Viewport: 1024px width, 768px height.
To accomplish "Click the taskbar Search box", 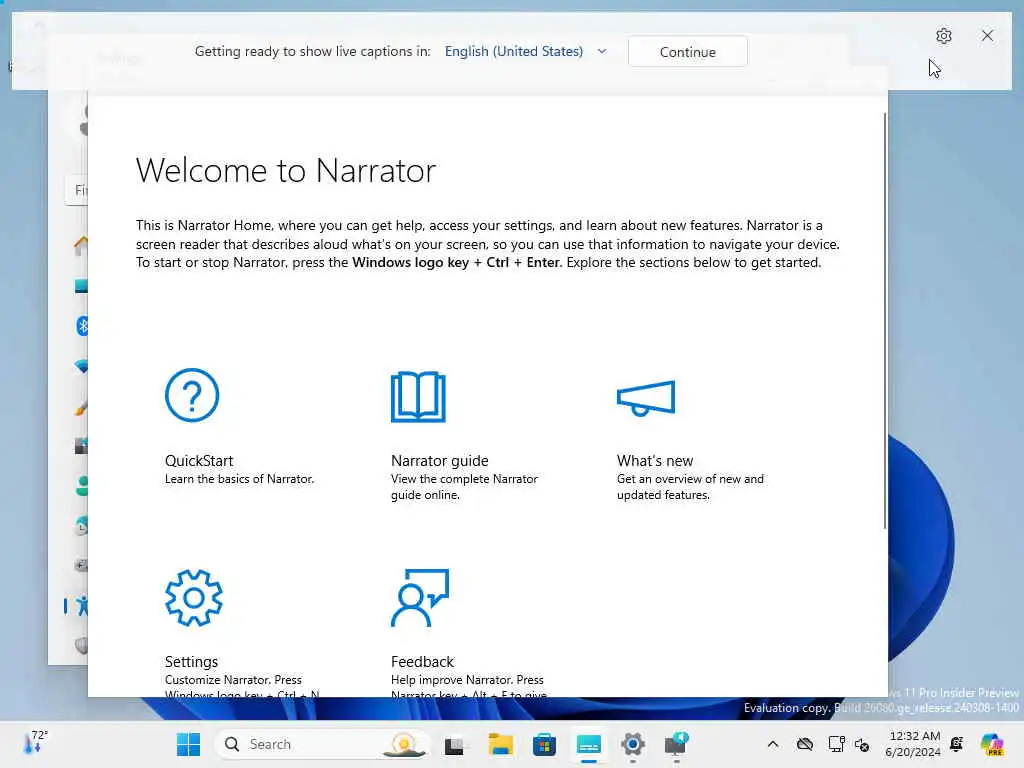I will coord(322,744).
